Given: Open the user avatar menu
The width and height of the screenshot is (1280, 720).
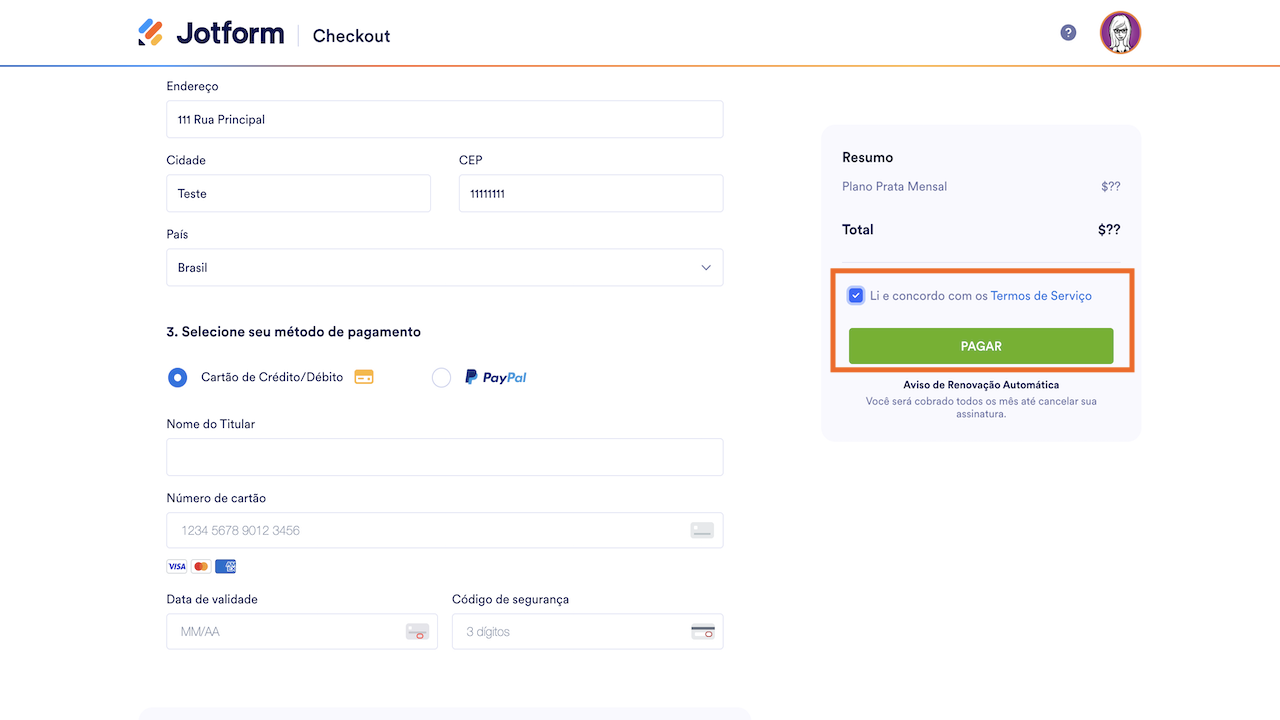Looking at the screenshot, I should point(1120,33).
